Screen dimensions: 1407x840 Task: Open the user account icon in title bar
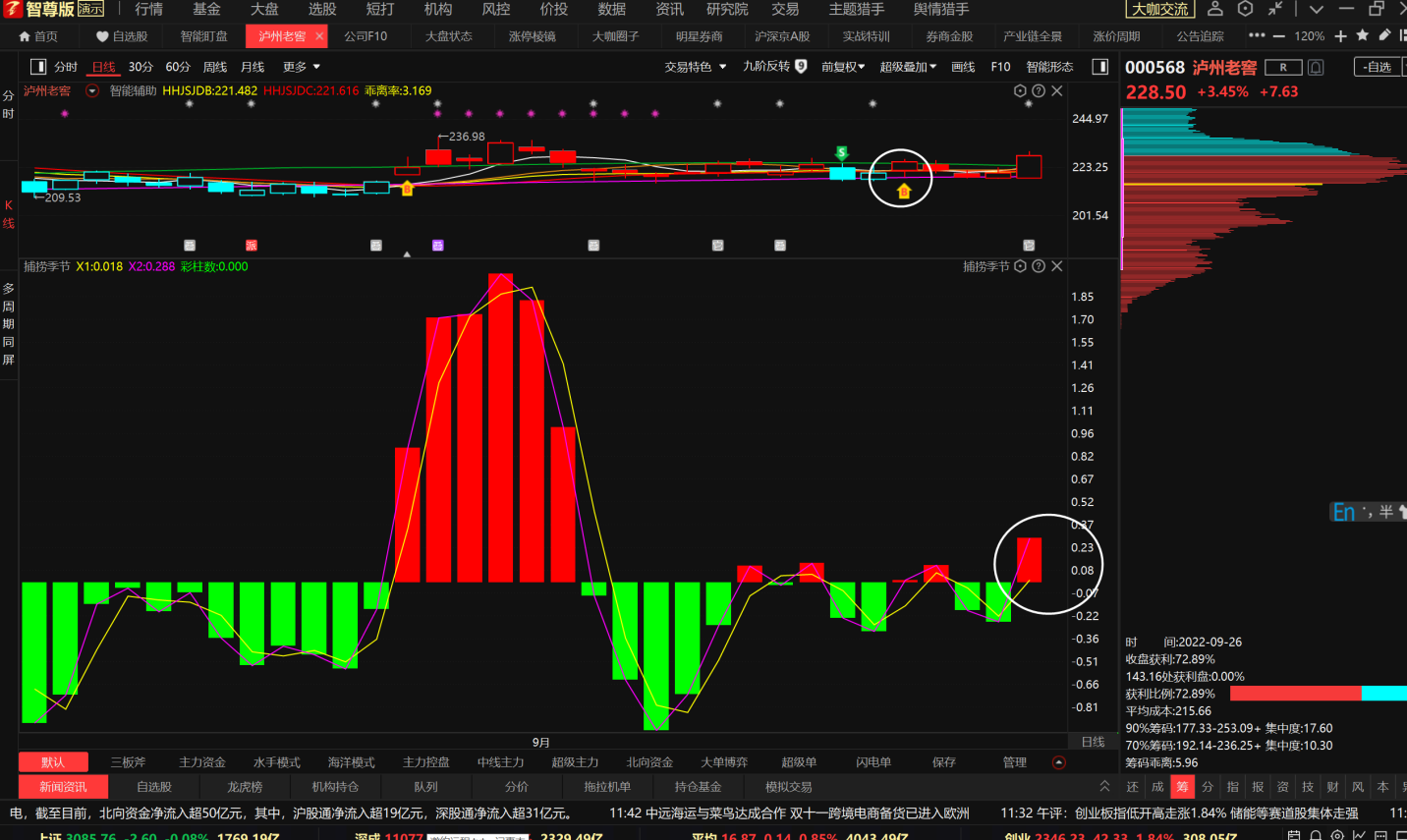(1215, 9)
